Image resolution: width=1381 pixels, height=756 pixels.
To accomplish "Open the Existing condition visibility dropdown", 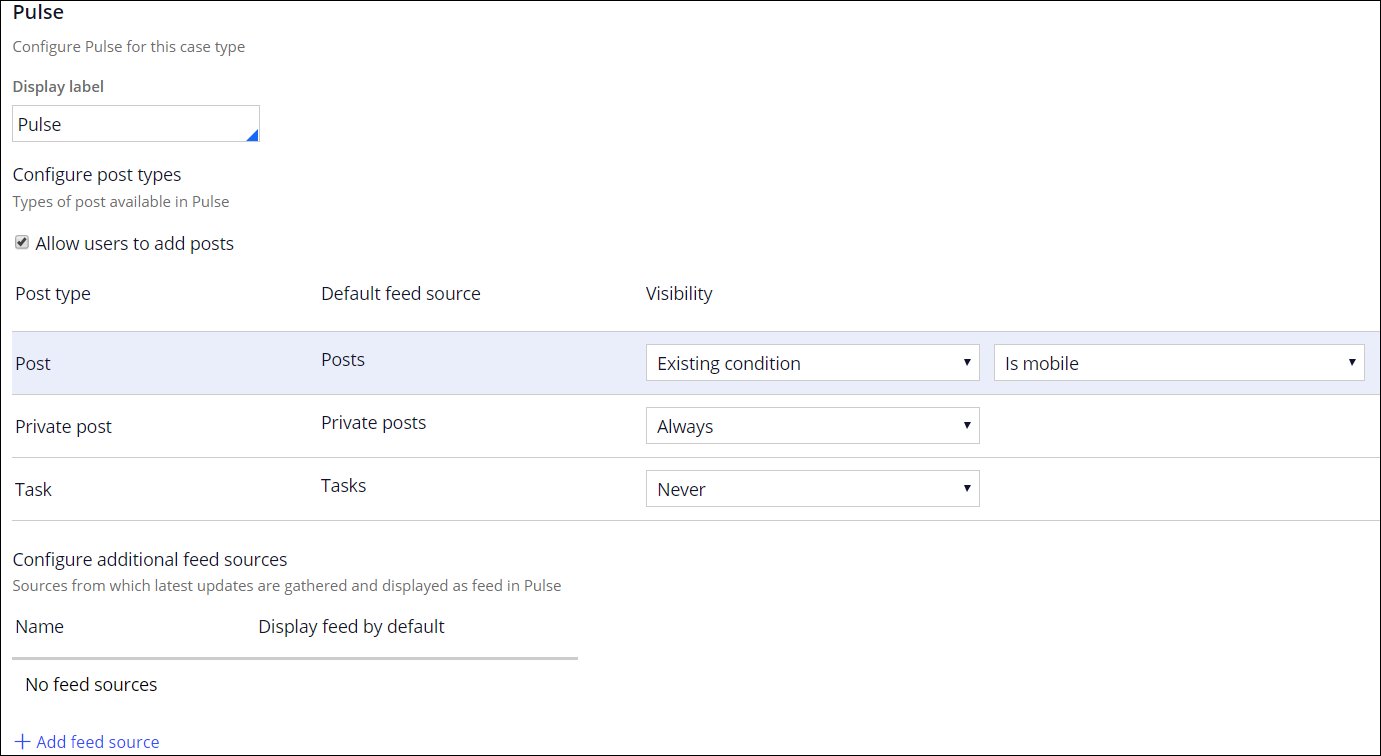I will [812, 363].
